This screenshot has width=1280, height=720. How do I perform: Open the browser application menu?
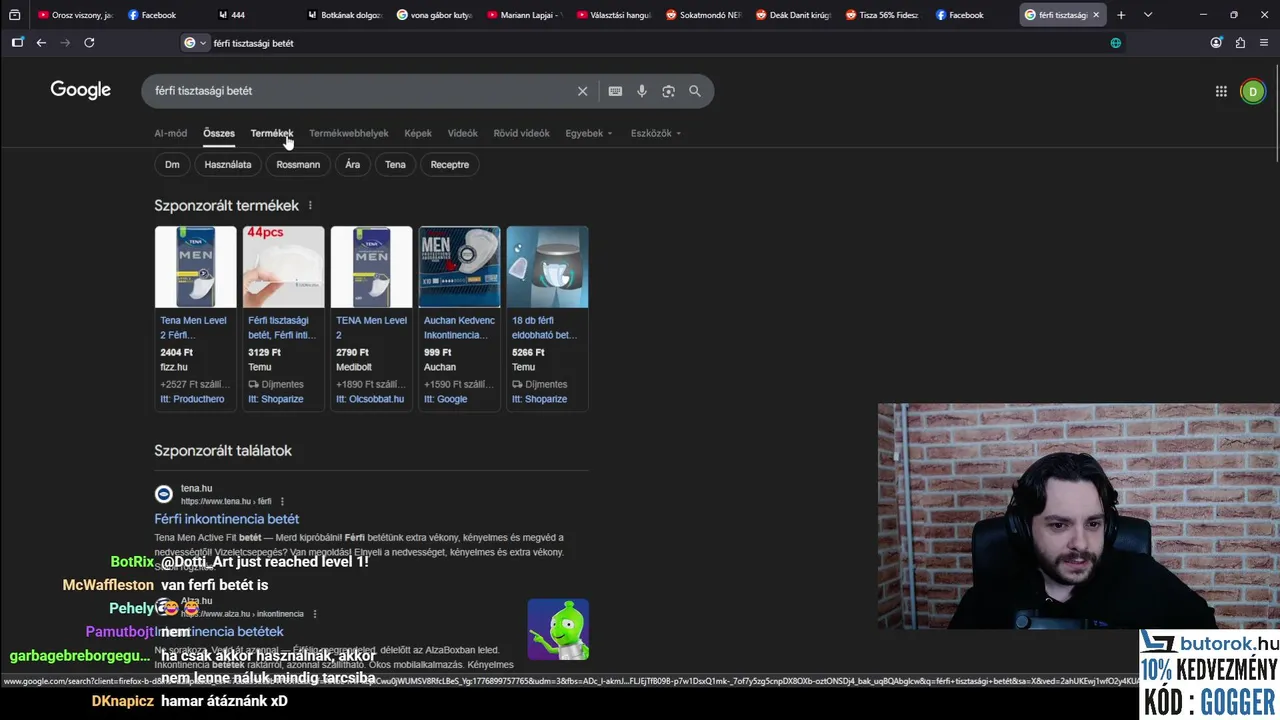point(1264,43)
